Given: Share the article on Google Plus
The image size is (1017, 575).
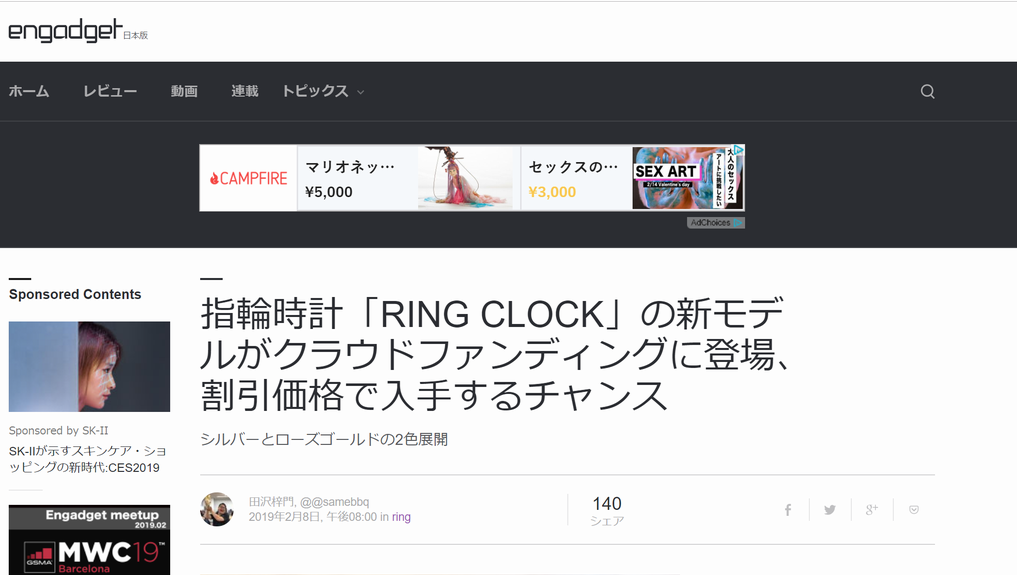Looking at the screenshot, I should tap(872, 510).
